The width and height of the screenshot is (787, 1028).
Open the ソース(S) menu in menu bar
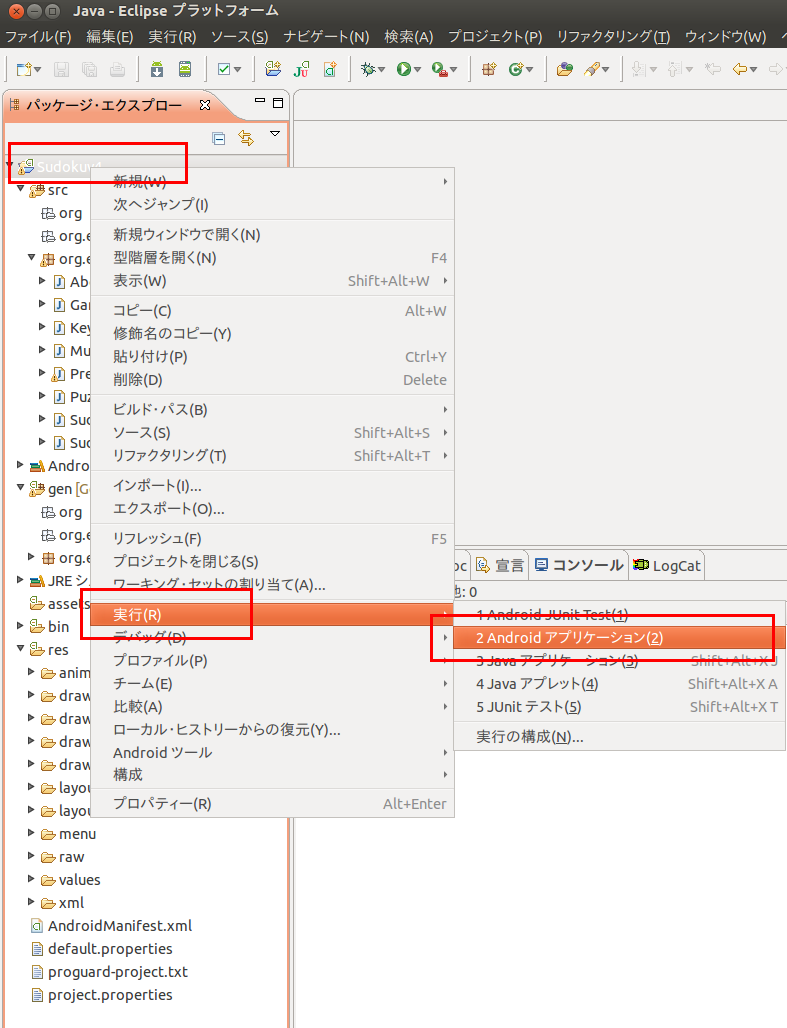click(239, 37)
